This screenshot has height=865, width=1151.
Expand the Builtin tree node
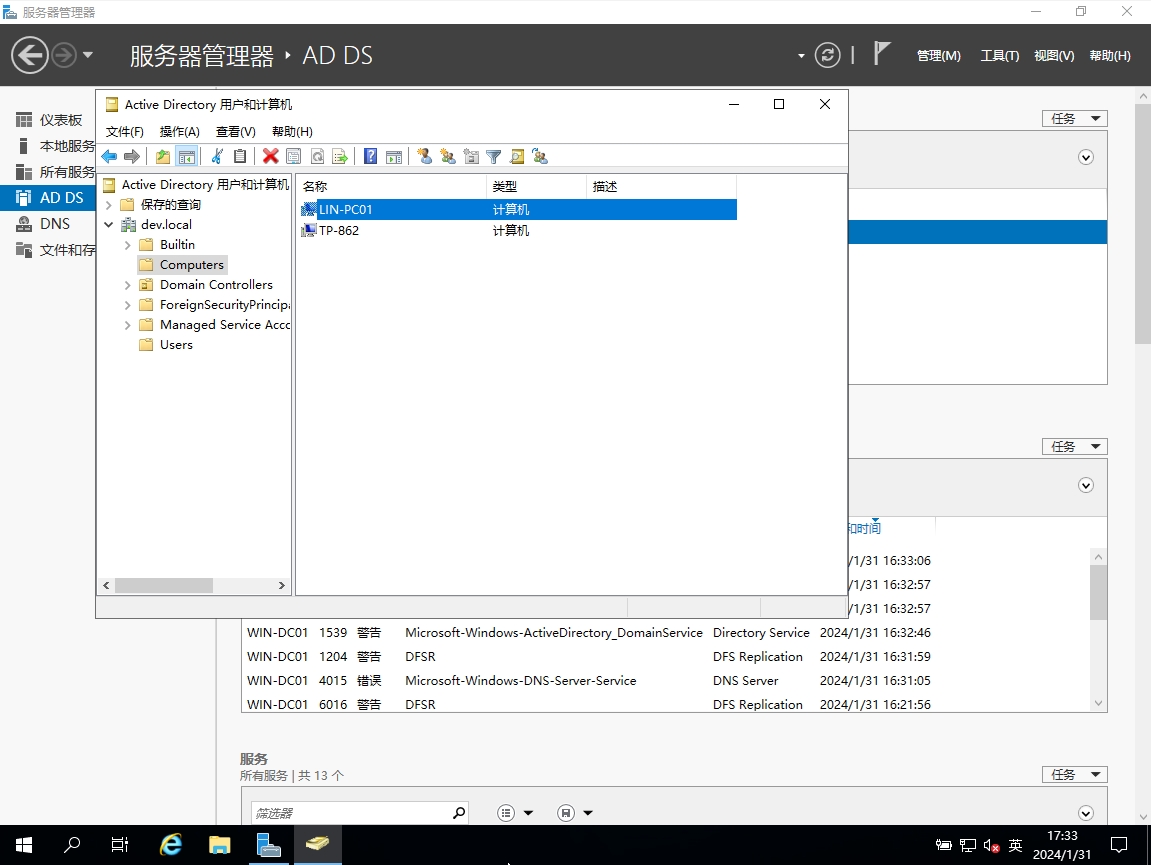(128, 245)
